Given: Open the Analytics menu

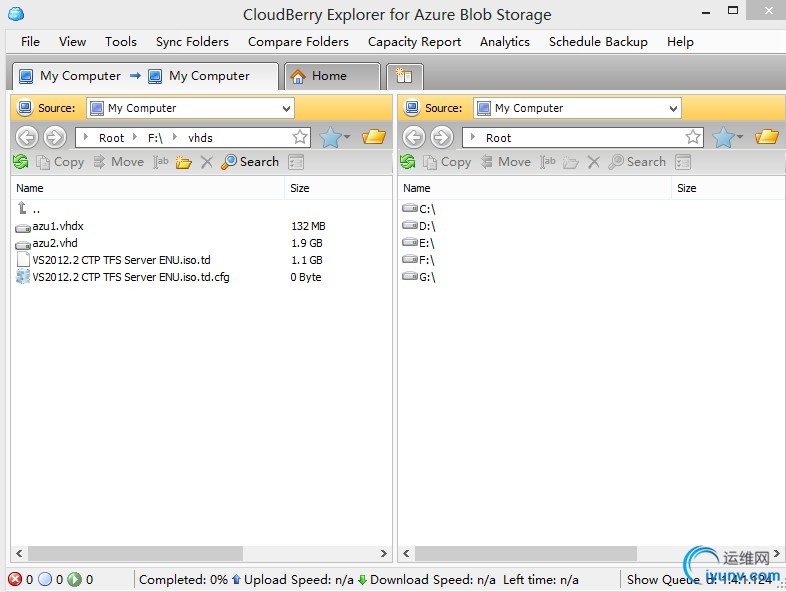Looking at the screenshot, I should coord(504,42).
